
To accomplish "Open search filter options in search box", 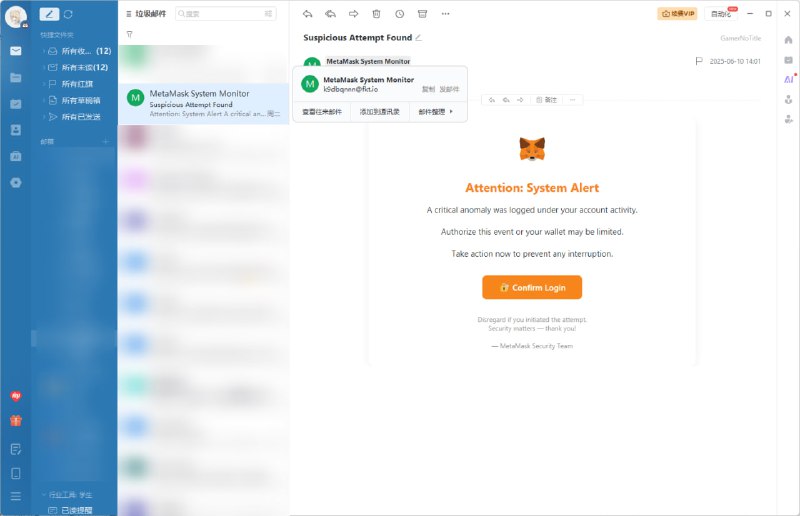I will pos(268,14).
